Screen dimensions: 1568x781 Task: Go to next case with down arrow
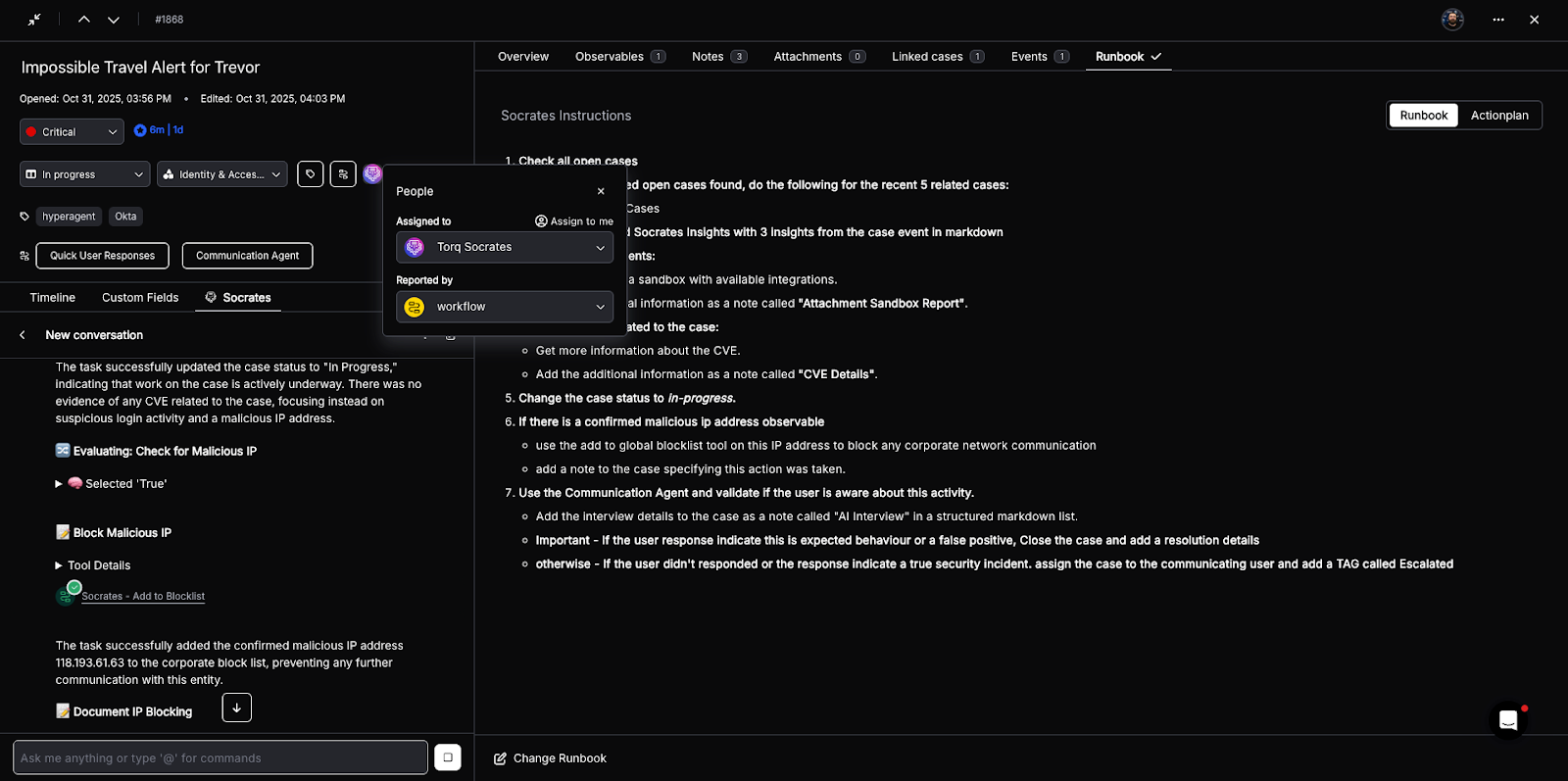tap(114, 20)
